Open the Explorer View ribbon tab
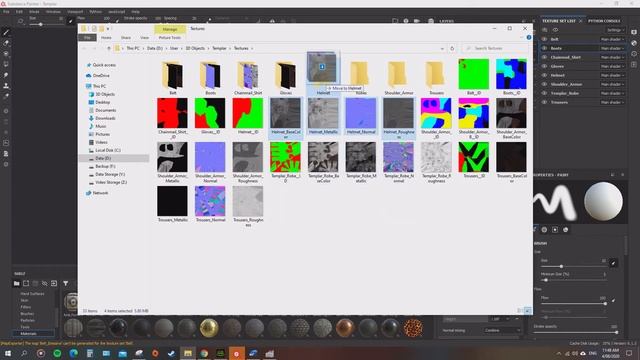 click(144, 38)
